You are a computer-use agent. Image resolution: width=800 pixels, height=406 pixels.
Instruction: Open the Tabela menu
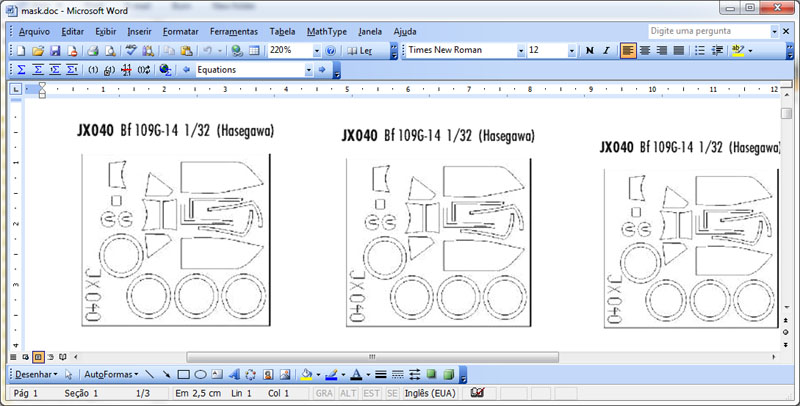(x=282, y=32)
